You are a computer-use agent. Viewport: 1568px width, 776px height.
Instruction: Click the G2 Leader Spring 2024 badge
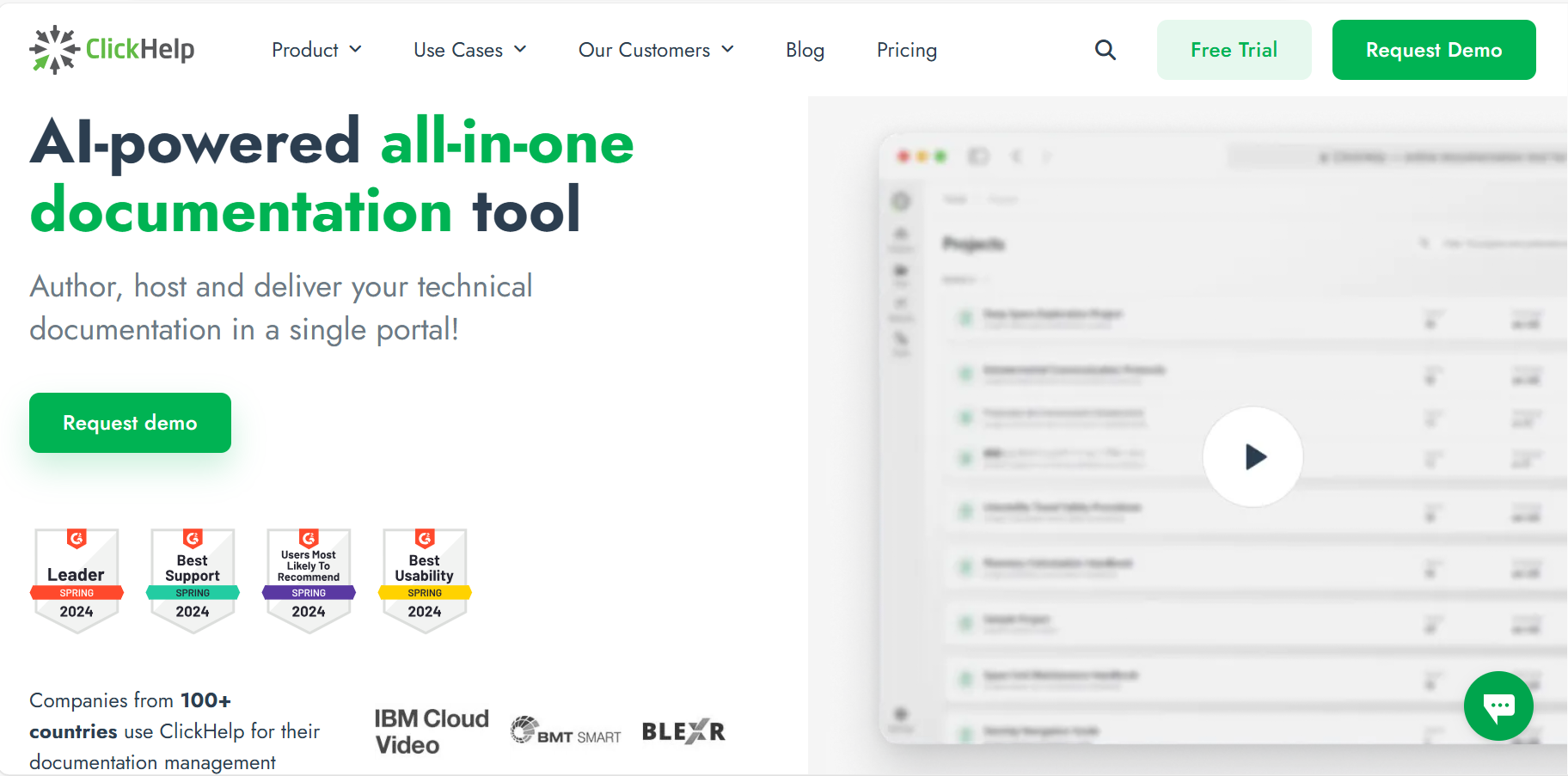pos(77,581)
